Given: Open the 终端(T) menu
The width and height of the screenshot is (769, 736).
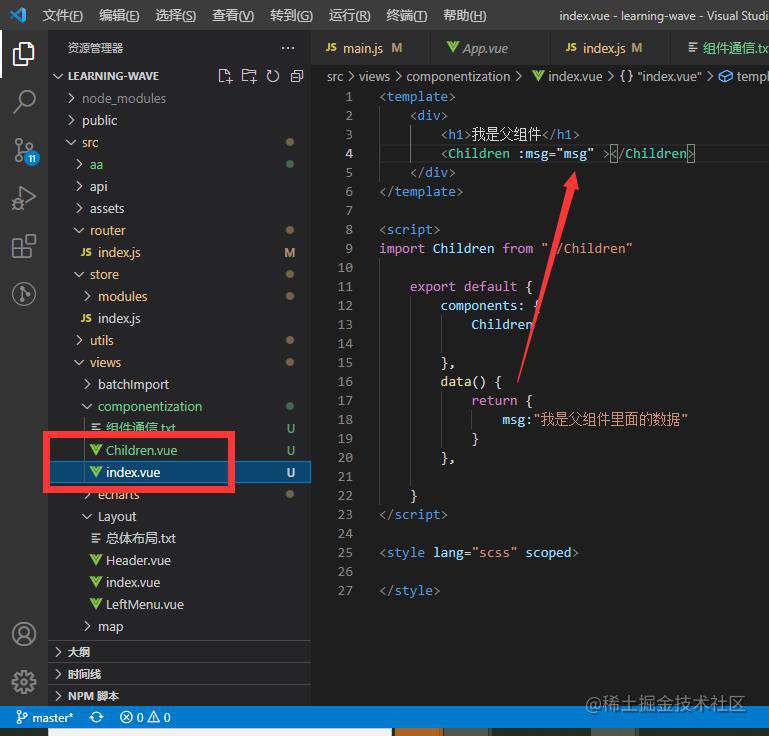Looking at the screenshot, I should tap(407, 16).
